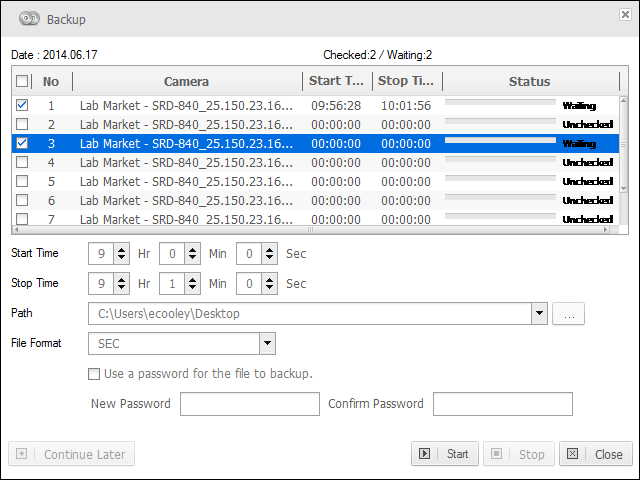Click the Start Time hour field showing 9
Screen dimensions: 640x480
[101, 253]
